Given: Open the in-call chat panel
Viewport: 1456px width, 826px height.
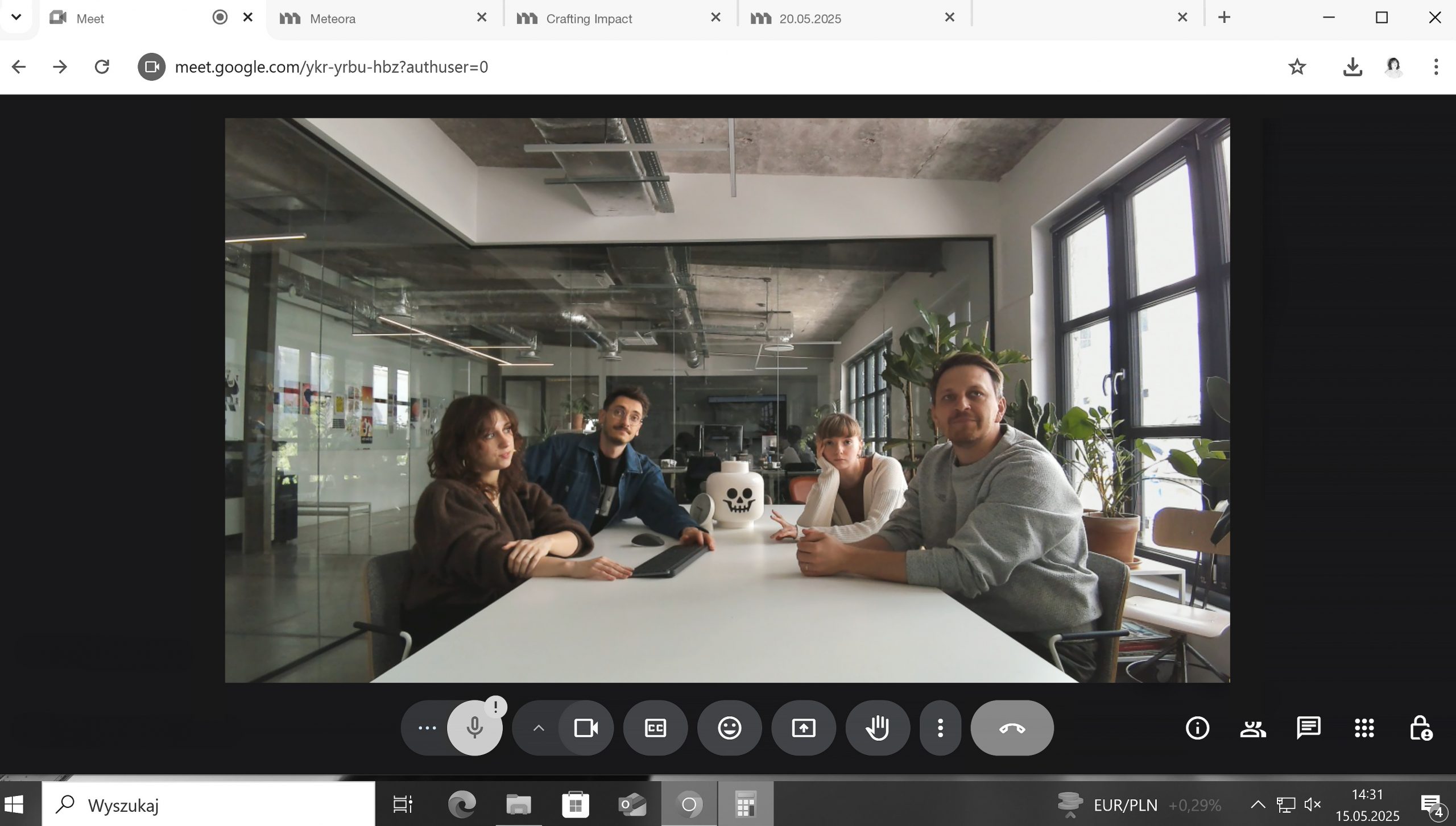Looking at the screenshot, I should pyautogui.click(x=1308, y=728).
